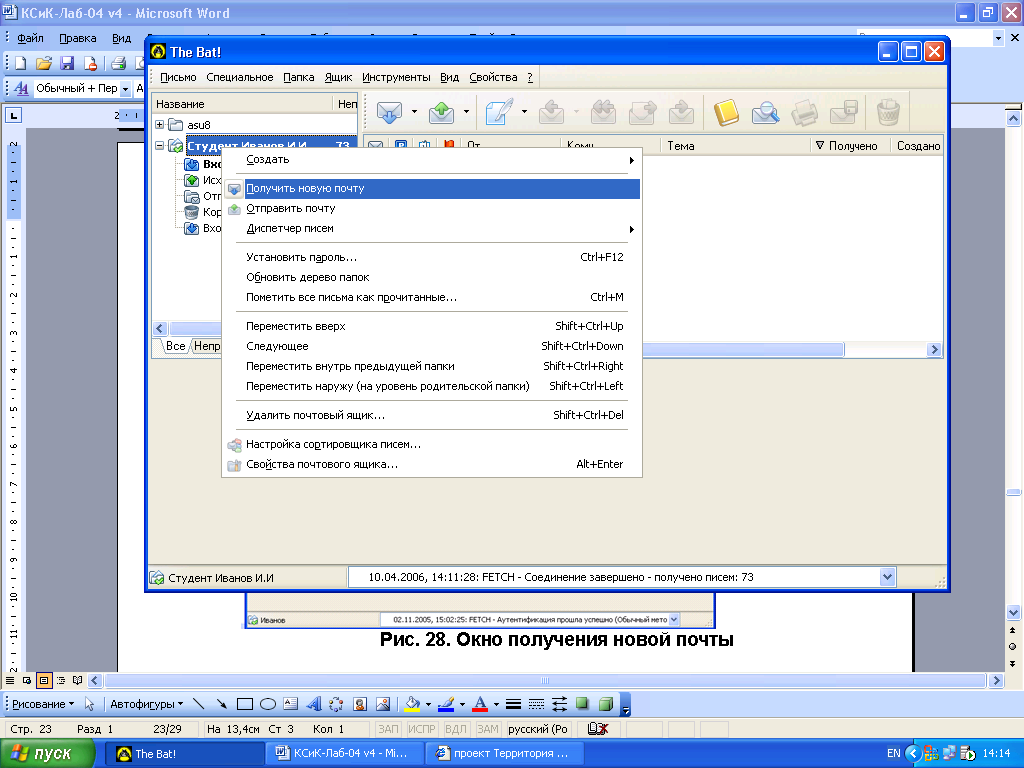This screenshot has width=1024, height=768.
Task: Open the Word Правка menu
Action: (x=78, y=39)
